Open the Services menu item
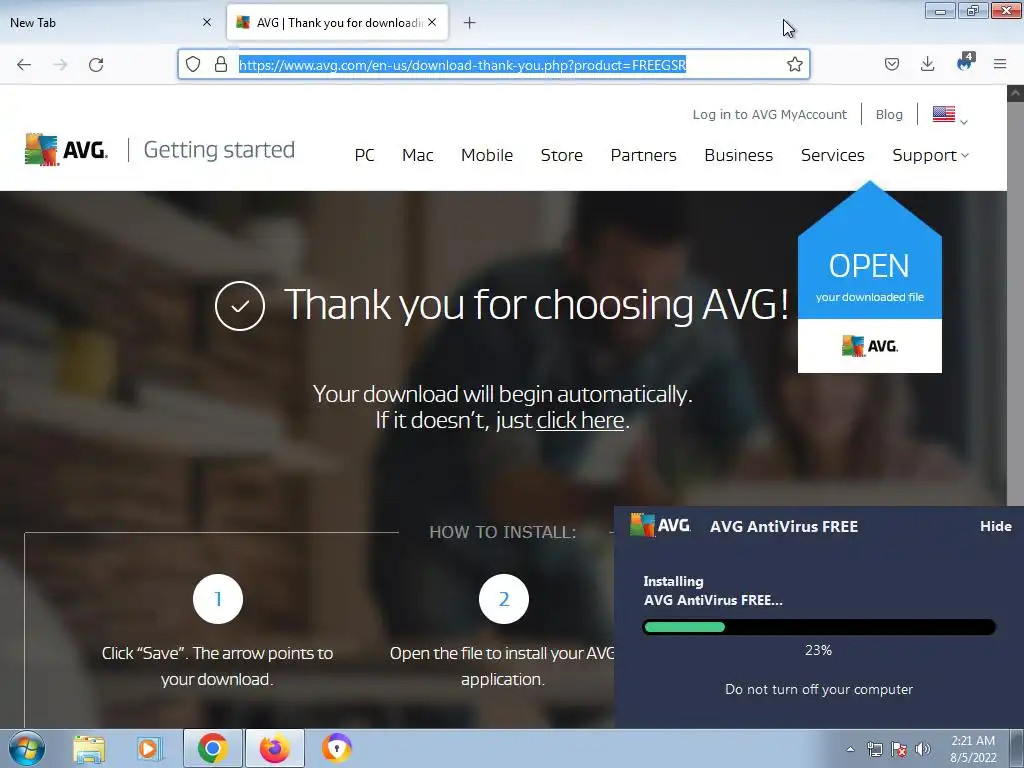1024x768 pixels. pos(832,155)
